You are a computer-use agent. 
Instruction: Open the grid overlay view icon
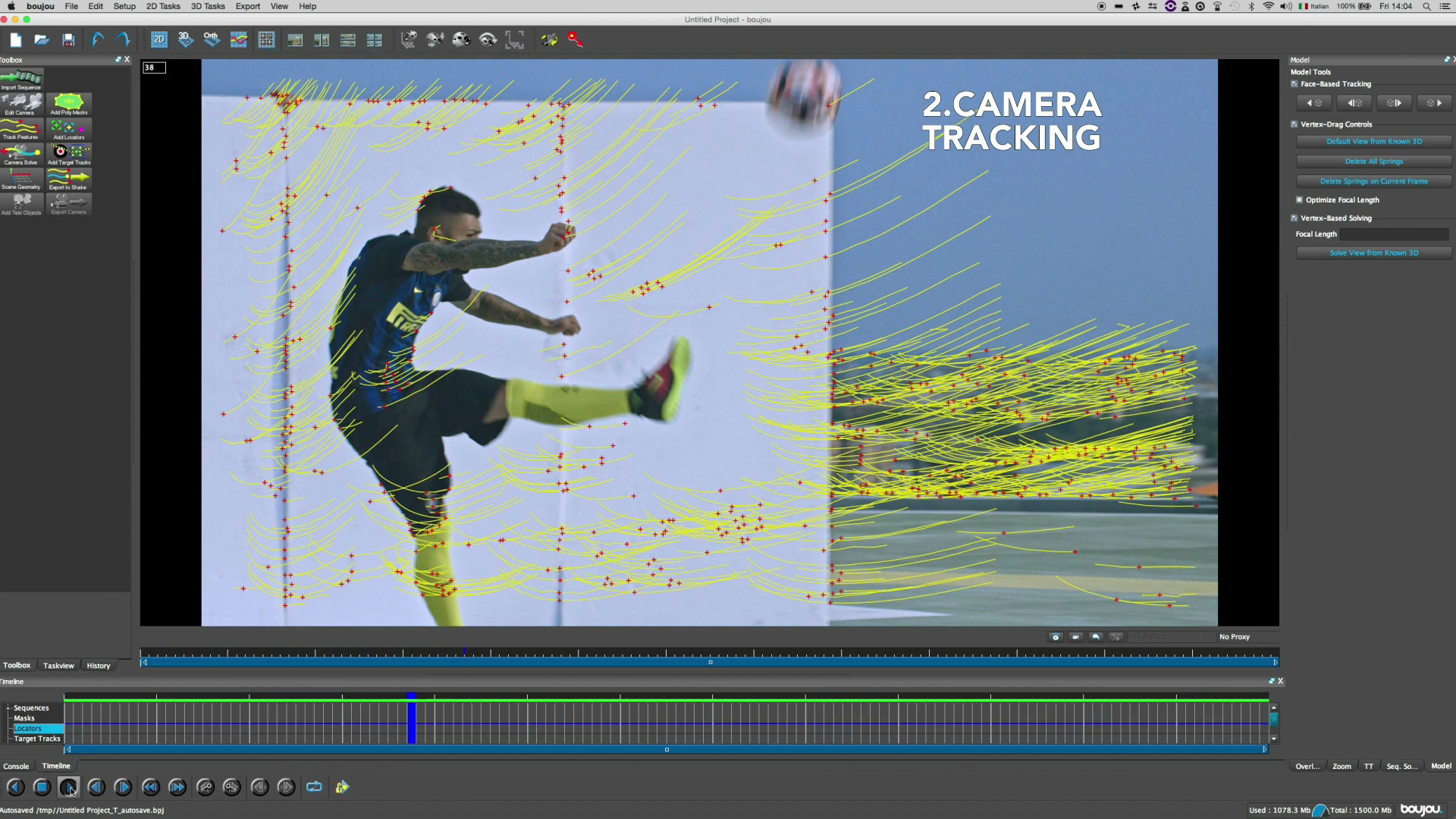tap(266, 39)
